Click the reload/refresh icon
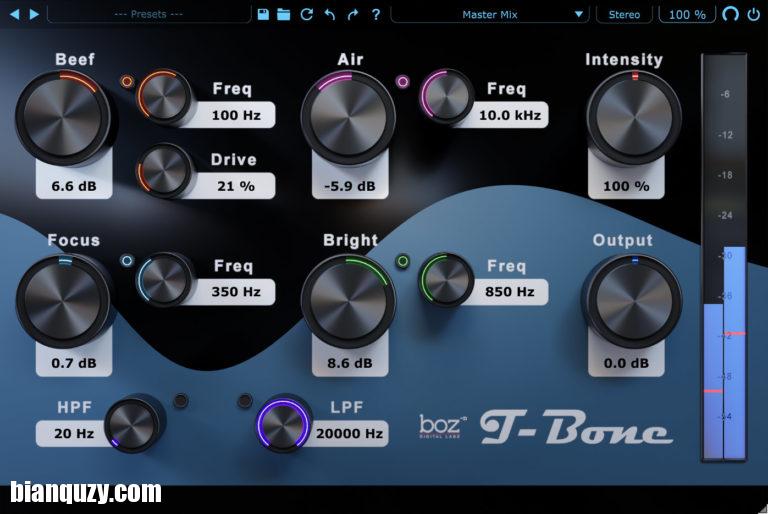 (x=307, y=14)
